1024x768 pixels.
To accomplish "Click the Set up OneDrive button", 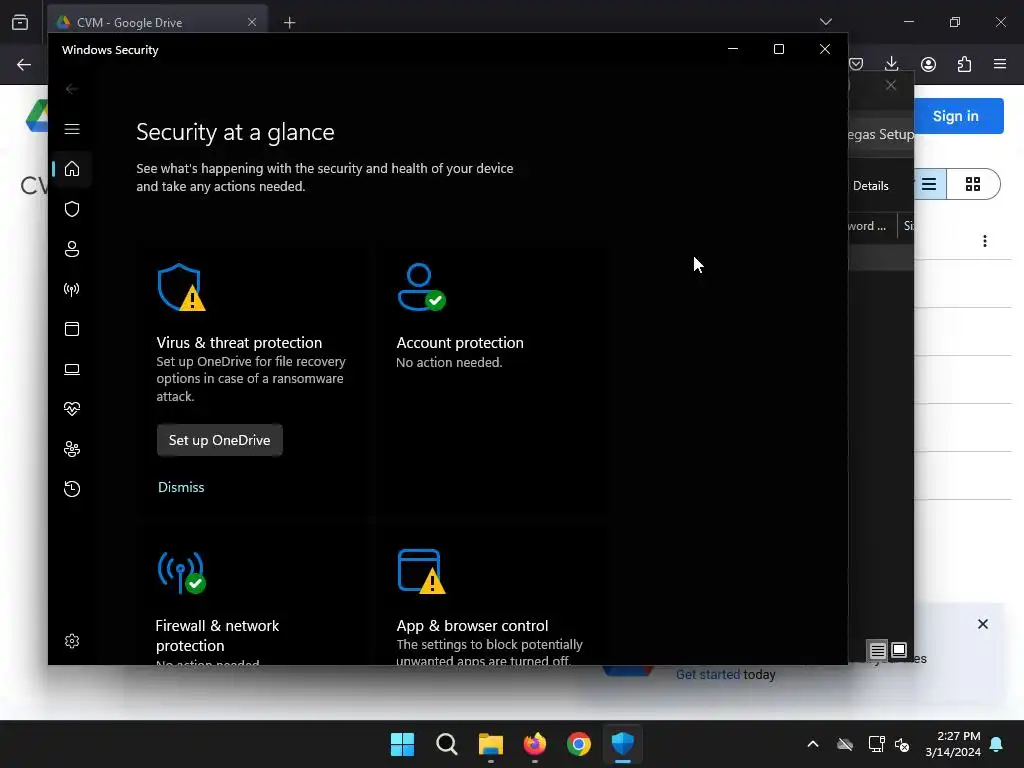I will (219, 440).
